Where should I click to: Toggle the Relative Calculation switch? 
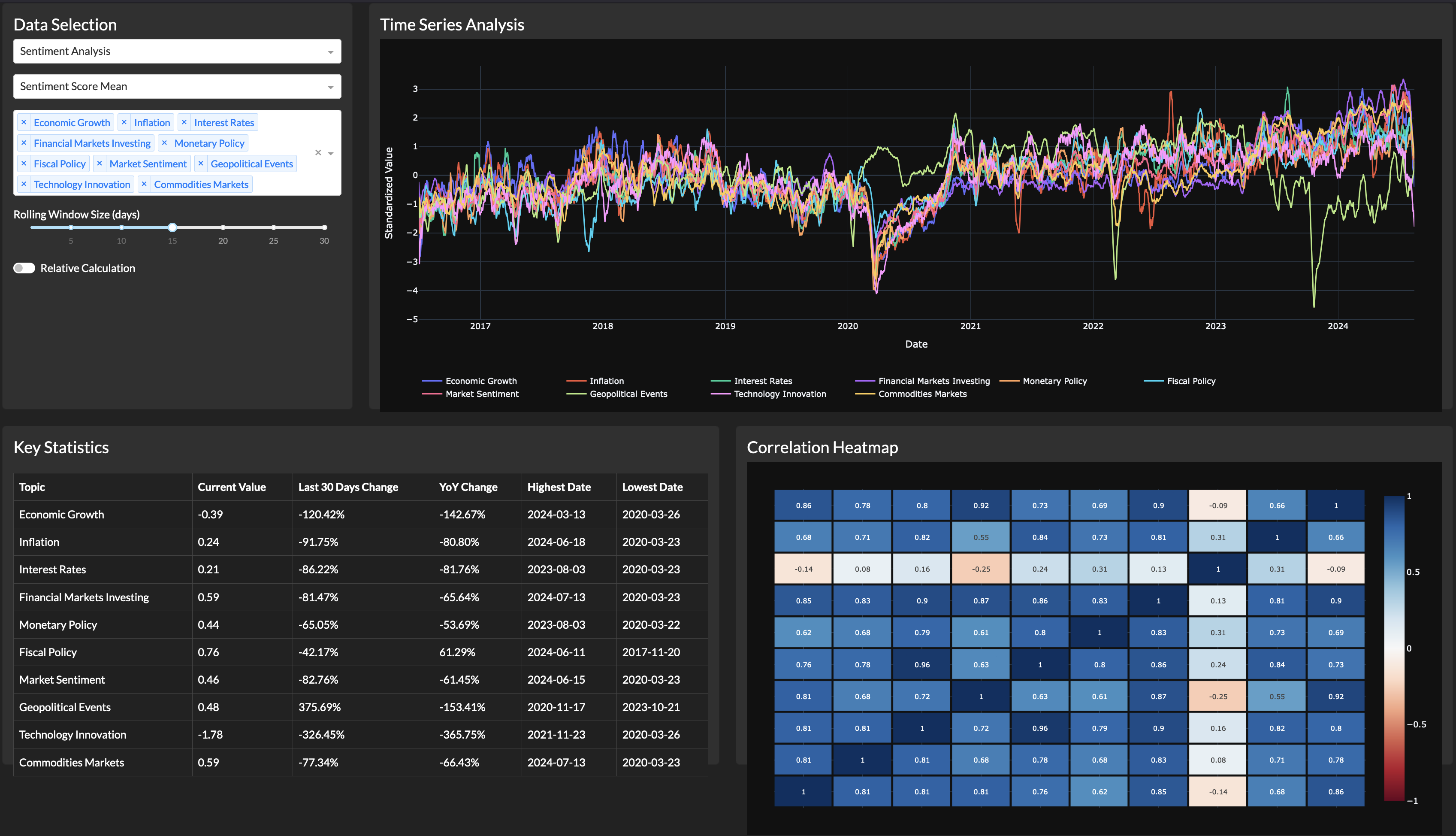[x=24, y=268]
